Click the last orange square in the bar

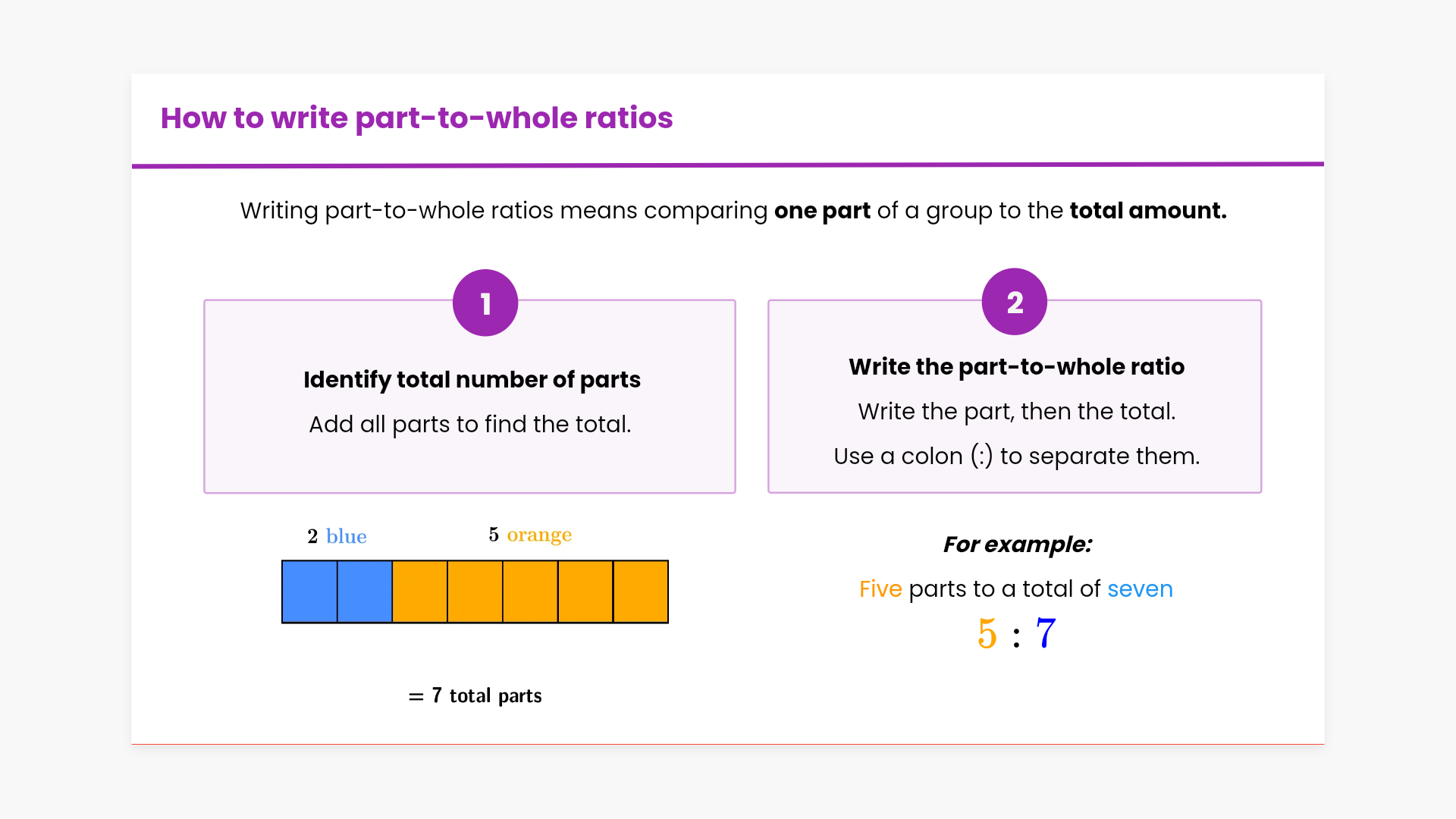641,592
